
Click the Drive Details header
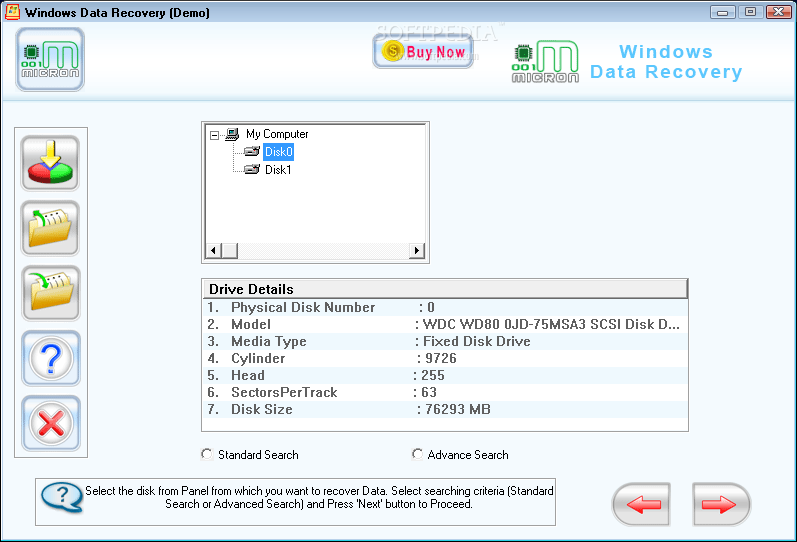pos(445,289)
